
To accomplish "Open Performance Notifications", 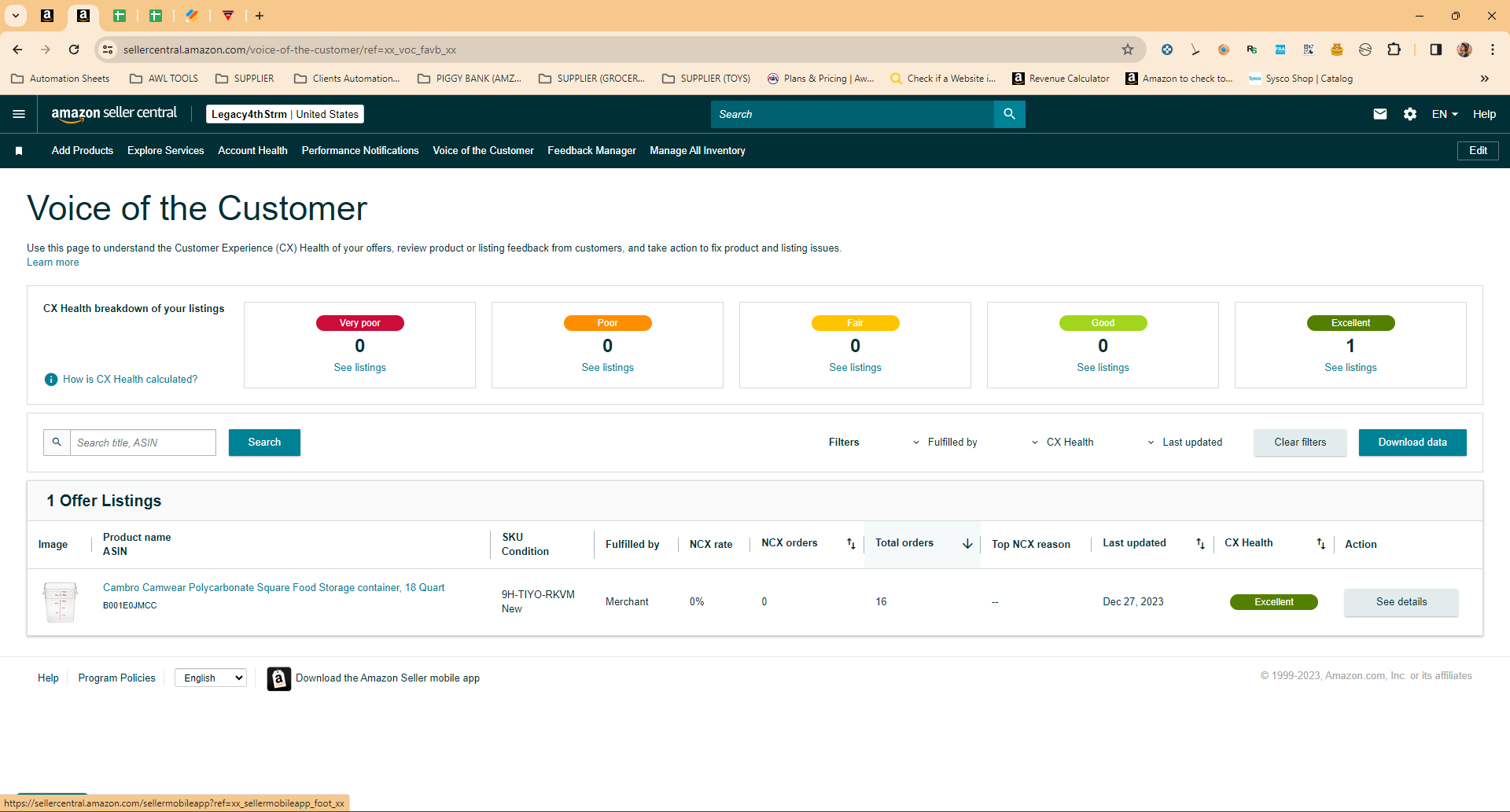I will 360,151.
